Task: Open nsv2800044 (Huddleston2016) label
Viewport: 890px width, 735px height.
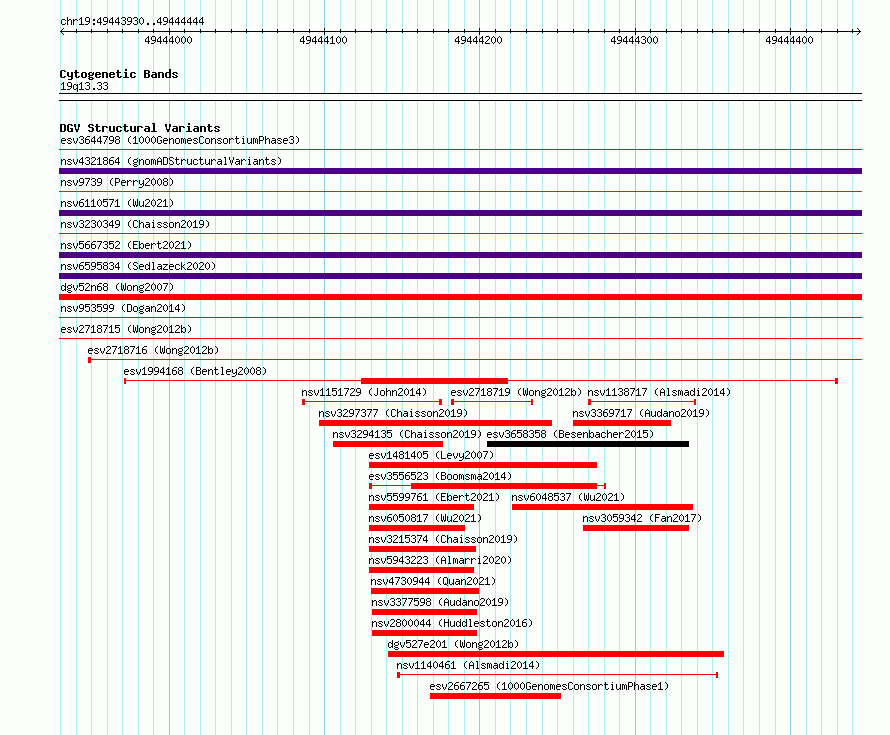Action: click(x=452, y=623)
